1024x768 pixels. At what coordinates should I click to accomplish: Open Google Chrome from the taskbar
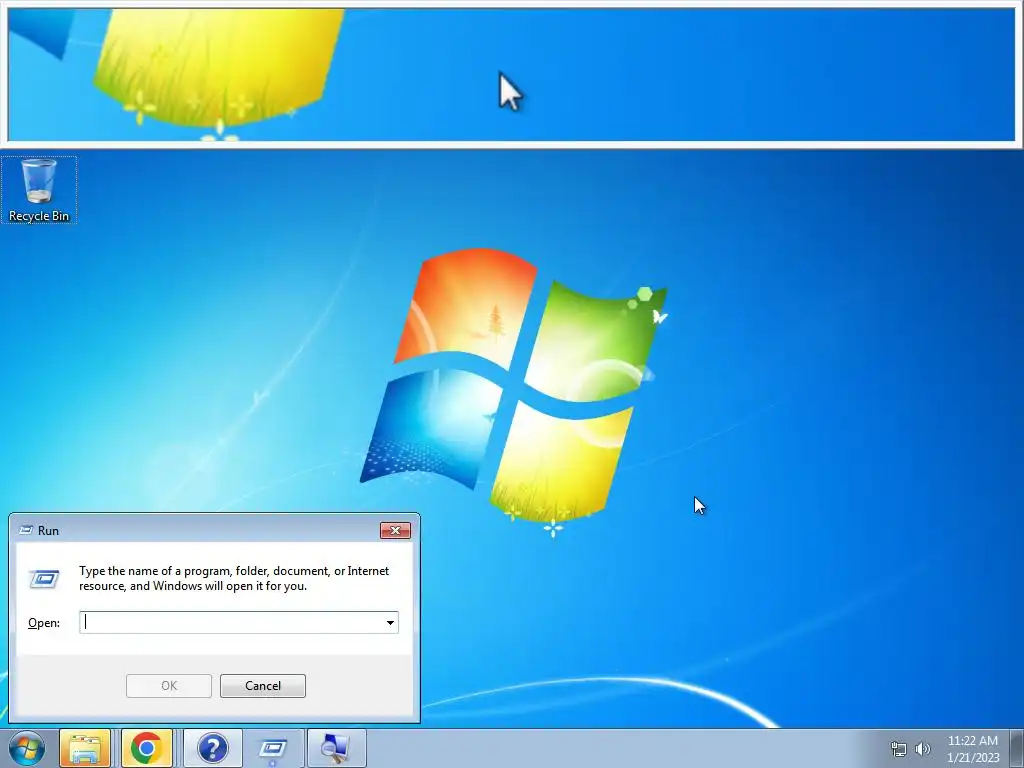[146, 748]
